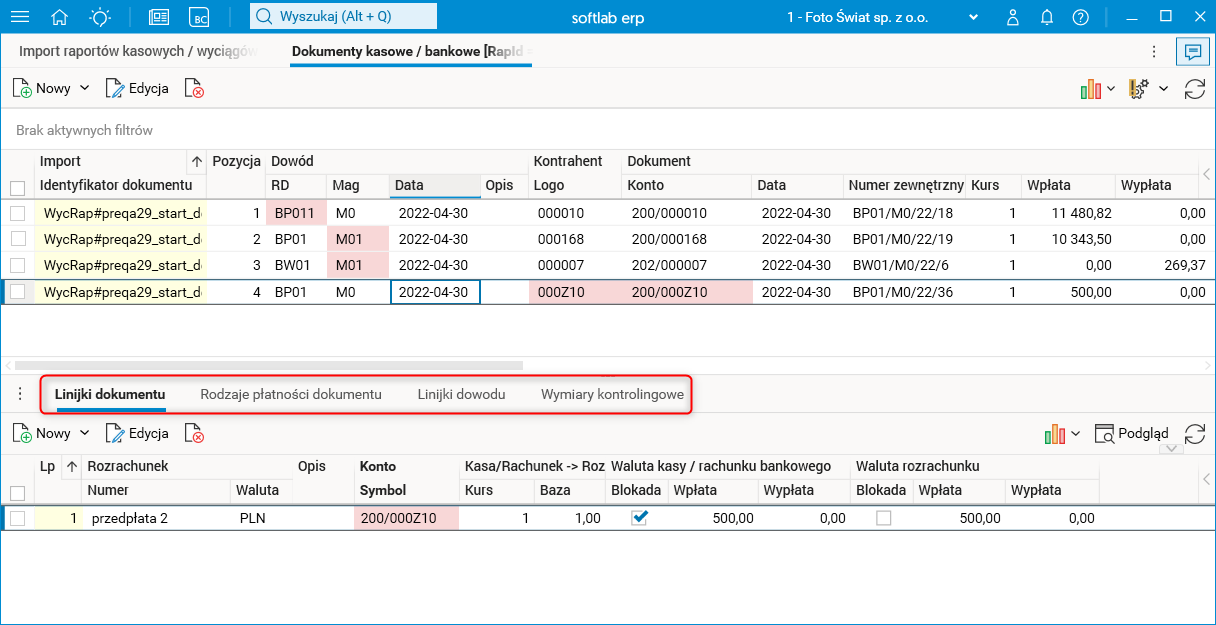1216x625 pixels.
Task: Open notifications bell icon
Action: [1047, 17]
